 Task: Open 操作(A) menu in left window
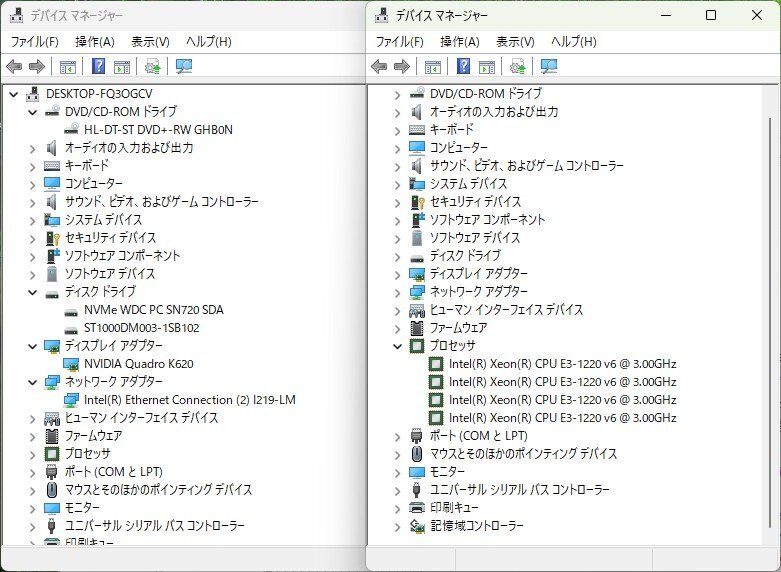coord(95,42)
